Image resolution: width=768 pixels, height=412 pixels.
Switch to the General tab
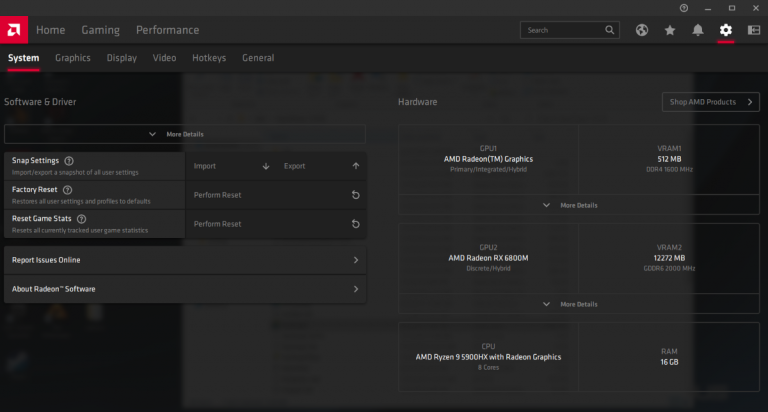click(258, 58)
